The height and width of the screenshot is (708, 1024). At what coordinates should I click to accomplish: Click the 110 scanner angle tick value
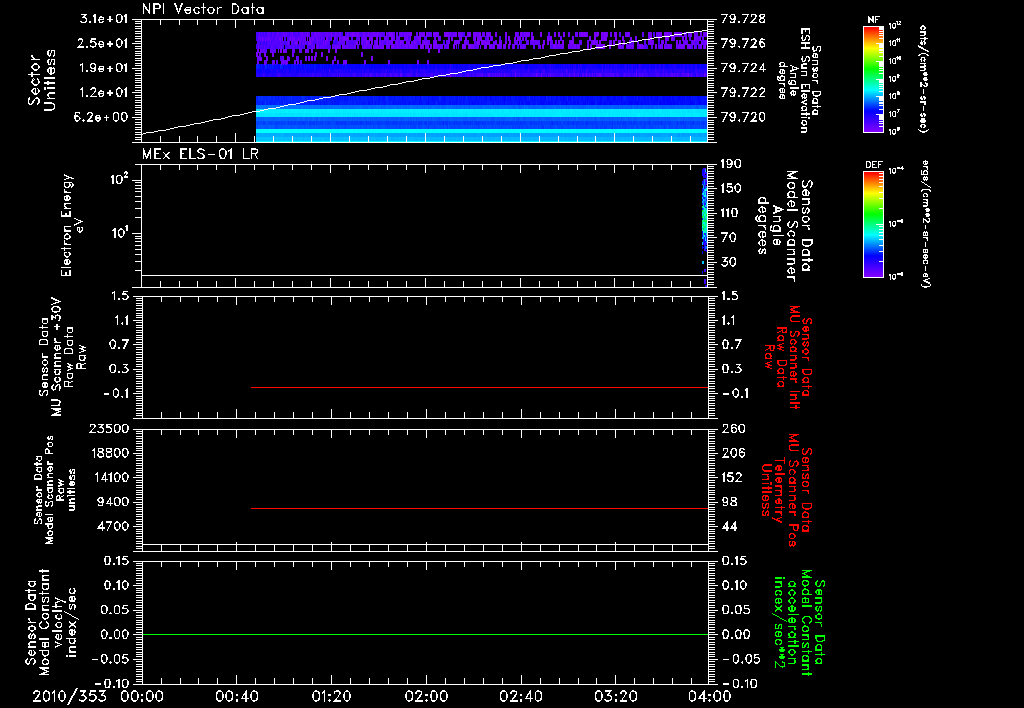731,213
